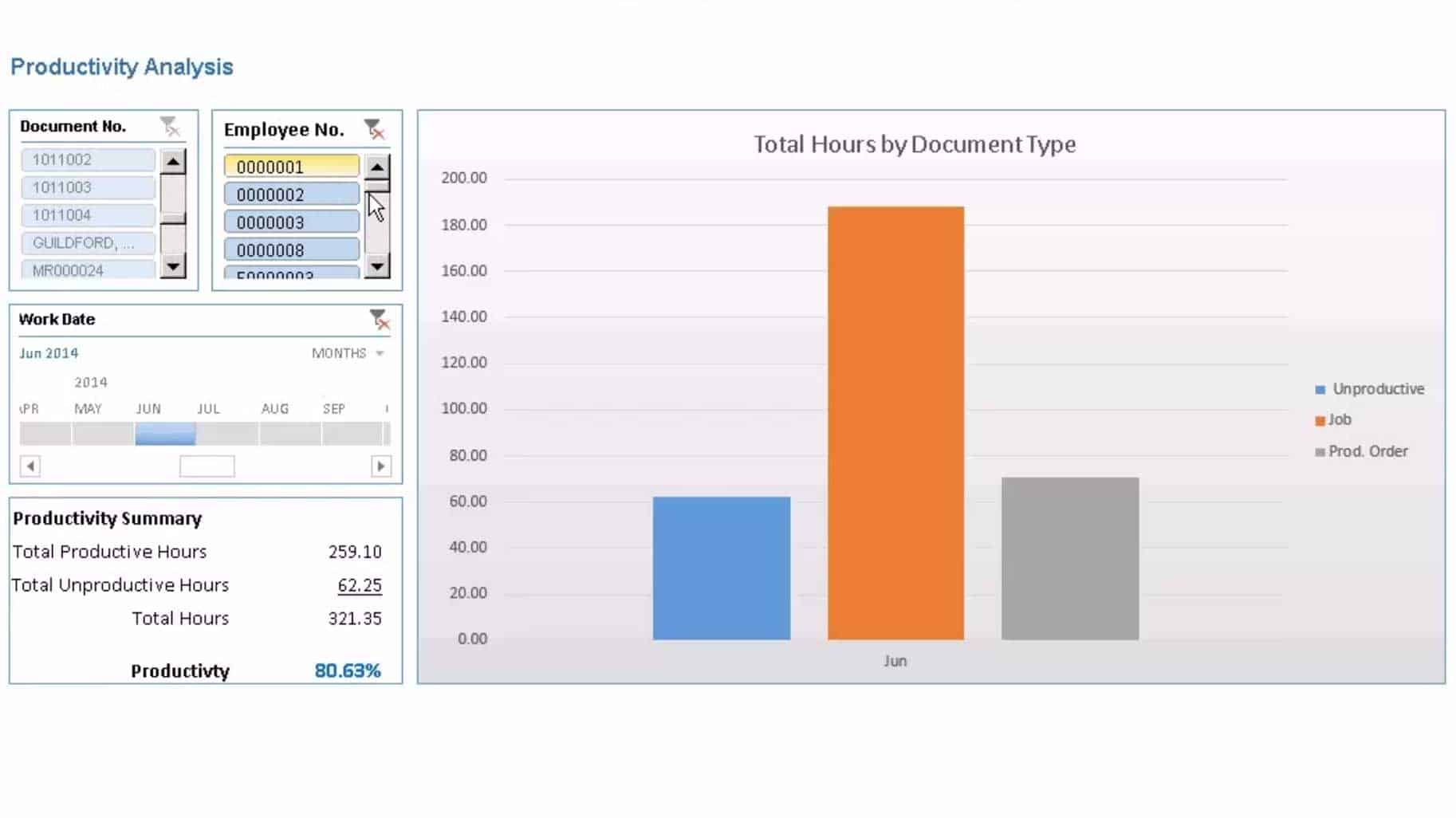Select the JUN period in timeline
The height and width of the screenshot is (818, 1456).
pos(165,434)
